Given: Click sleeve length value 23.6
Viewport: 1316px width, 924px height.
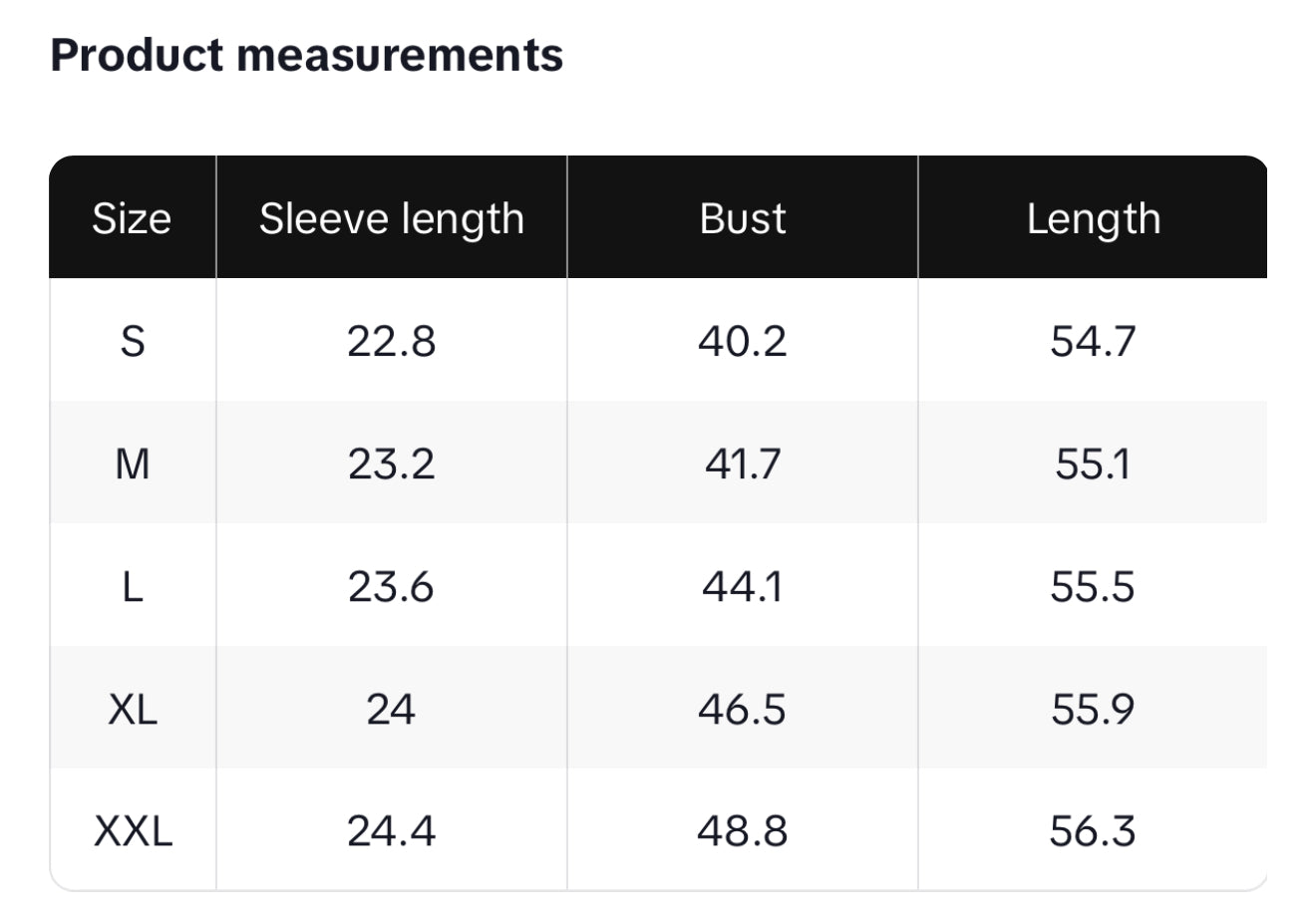Looking at the screenshot, I should click(x=391, y=586).
